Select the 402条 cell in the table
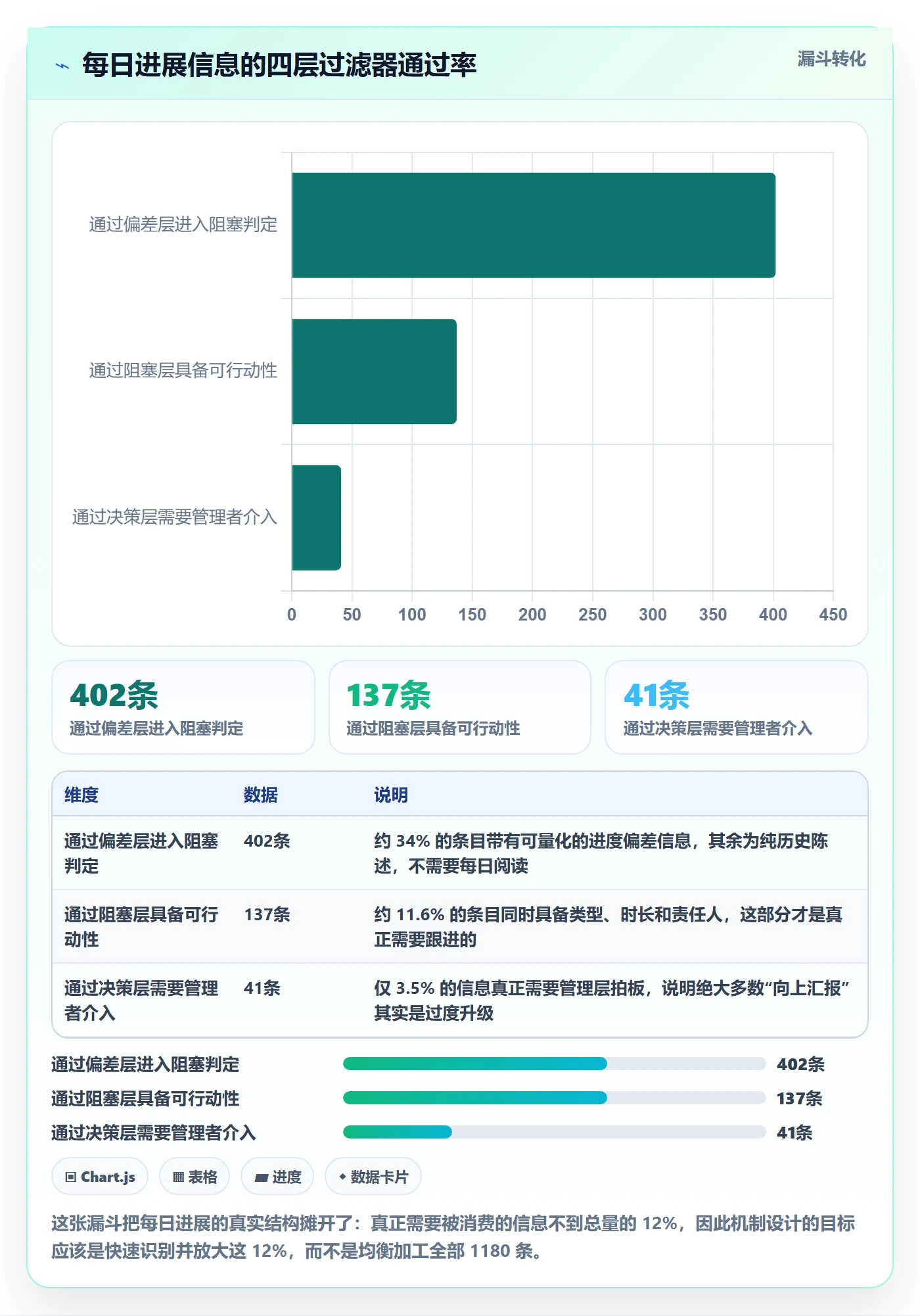 [x=267, y=841]
